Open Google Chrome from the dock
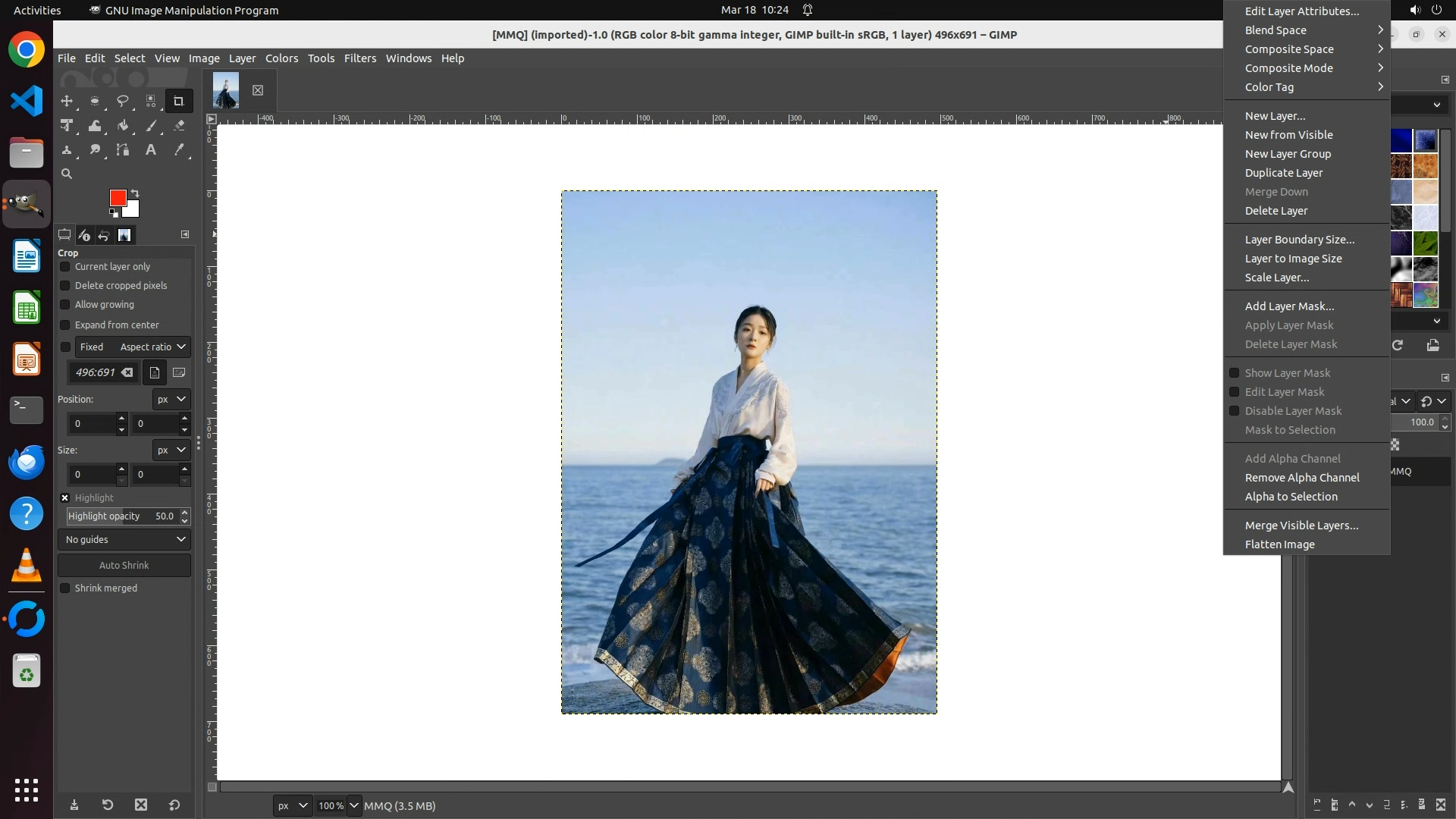The width and height of the screenshot is (1456, 819). click(x=27, y=50)
